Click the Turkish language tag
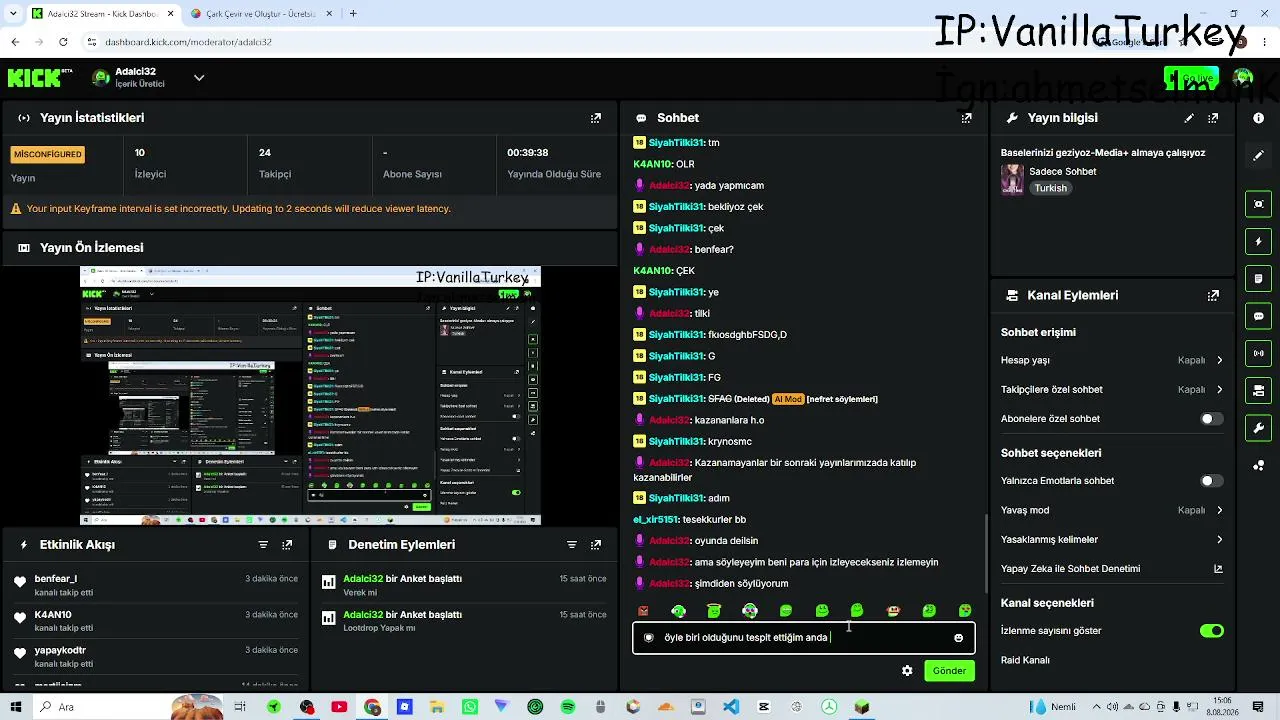Viewport: 1280px width, 720px height. (x=1050, y=188)
